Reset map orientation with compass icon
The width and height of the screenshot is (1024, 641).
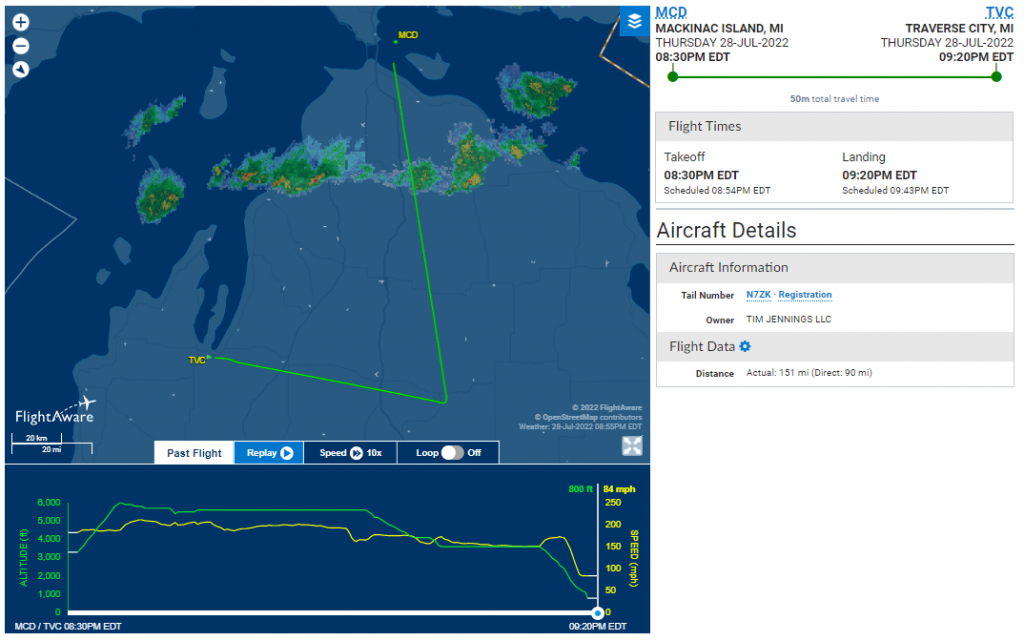pyautogui.click(x=21, y=70)
